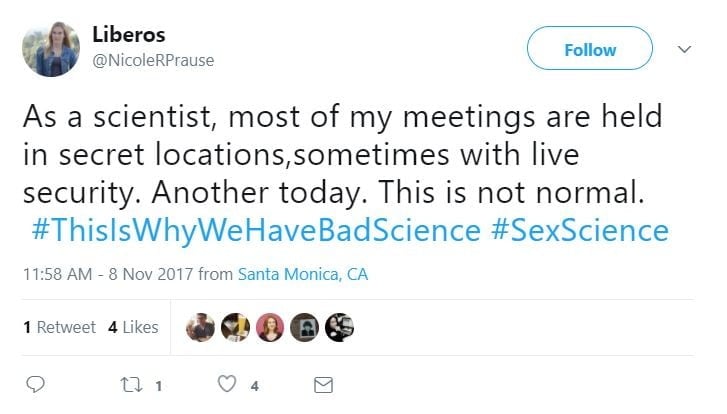Click the Liberos profile picture
Image resolution: width=727 pixels, height=414 pixels.
pyautogui.click(x=52, y=48)
